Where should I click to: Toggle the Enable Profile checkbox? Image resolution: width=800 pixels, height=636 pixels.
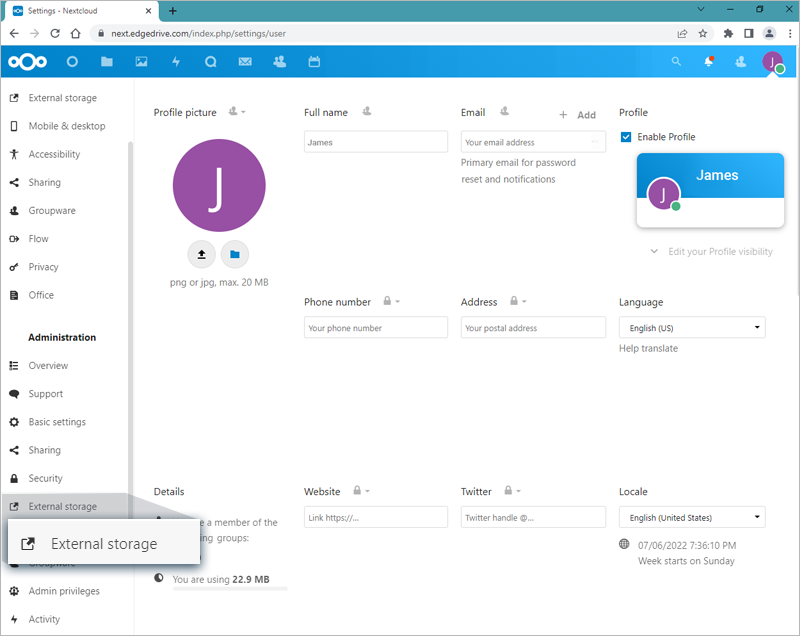coord(626,137)
